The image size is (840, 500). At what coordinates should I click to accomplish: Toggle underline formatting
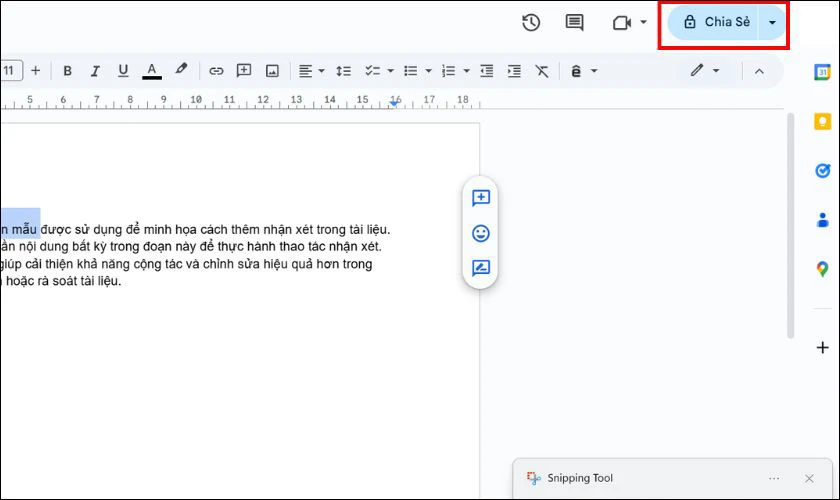click(x=123, y=70)
